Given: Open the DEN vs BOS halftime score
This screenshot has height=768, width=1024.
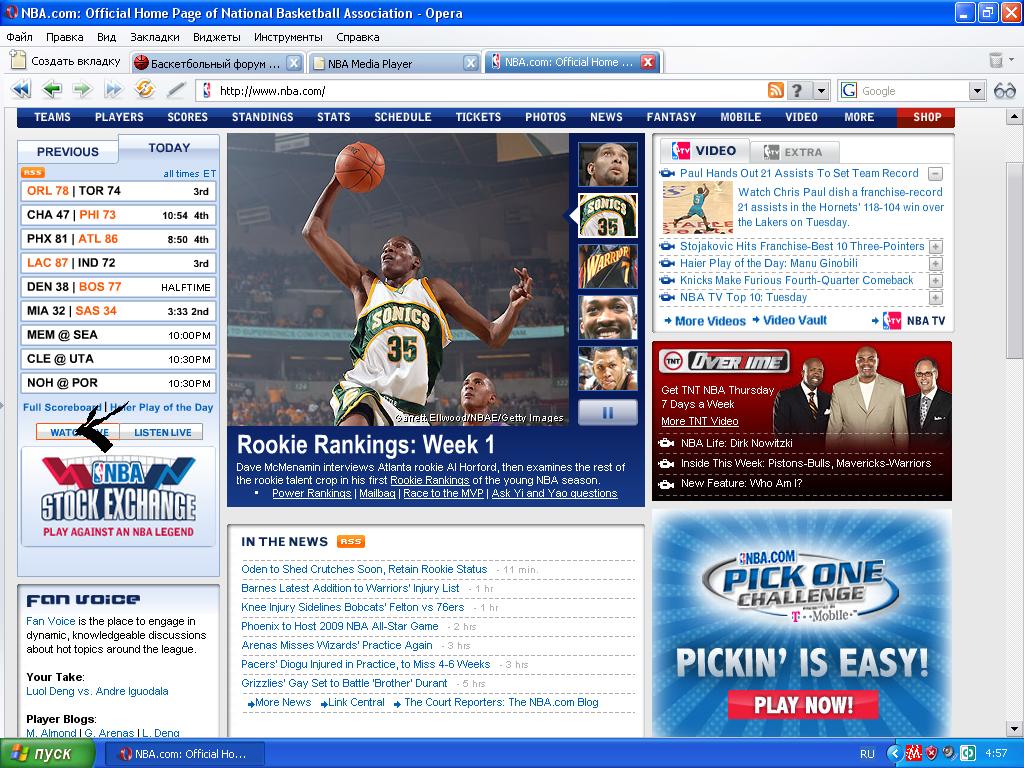Looking at the screenshot, I should point(118,287).
